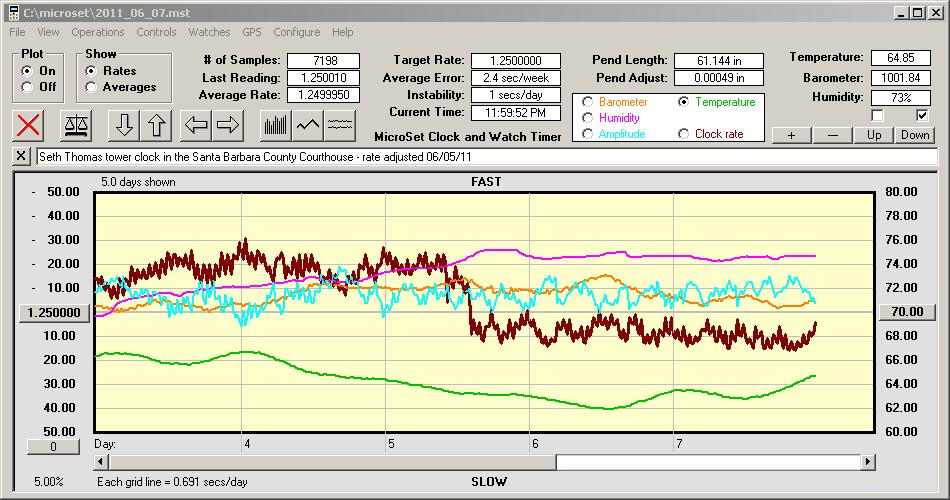Viewport: 950px width, 500px height.
Task: Click the scrollbar left arrow
Action: pos(102,462)
